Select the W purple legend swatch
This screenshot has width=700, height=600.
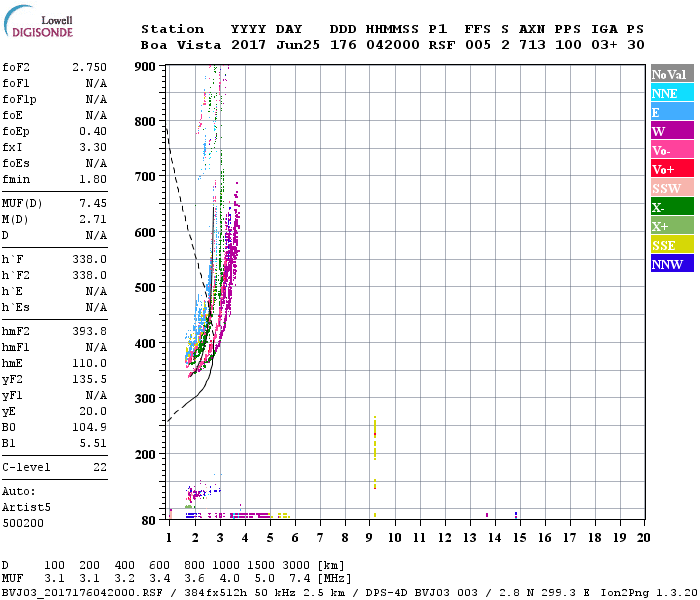pos(670,131)
